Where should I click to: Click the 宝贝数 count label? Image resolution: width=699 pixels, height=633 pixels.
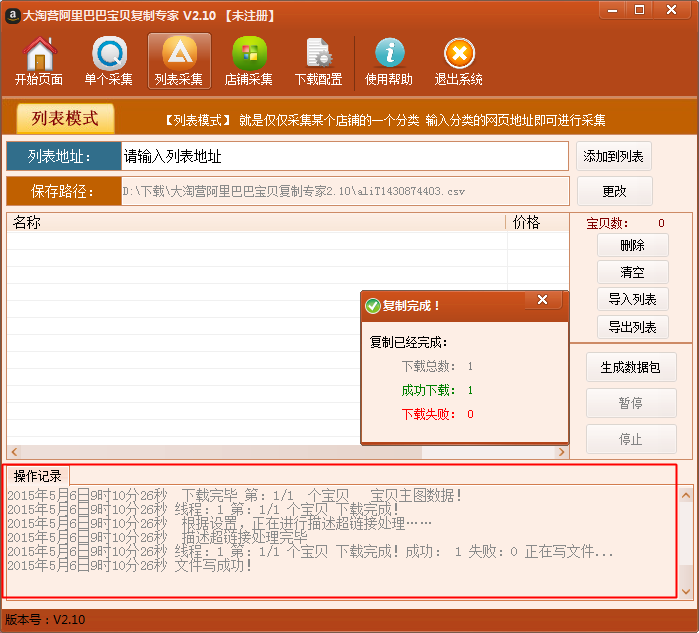click(607, 223)
